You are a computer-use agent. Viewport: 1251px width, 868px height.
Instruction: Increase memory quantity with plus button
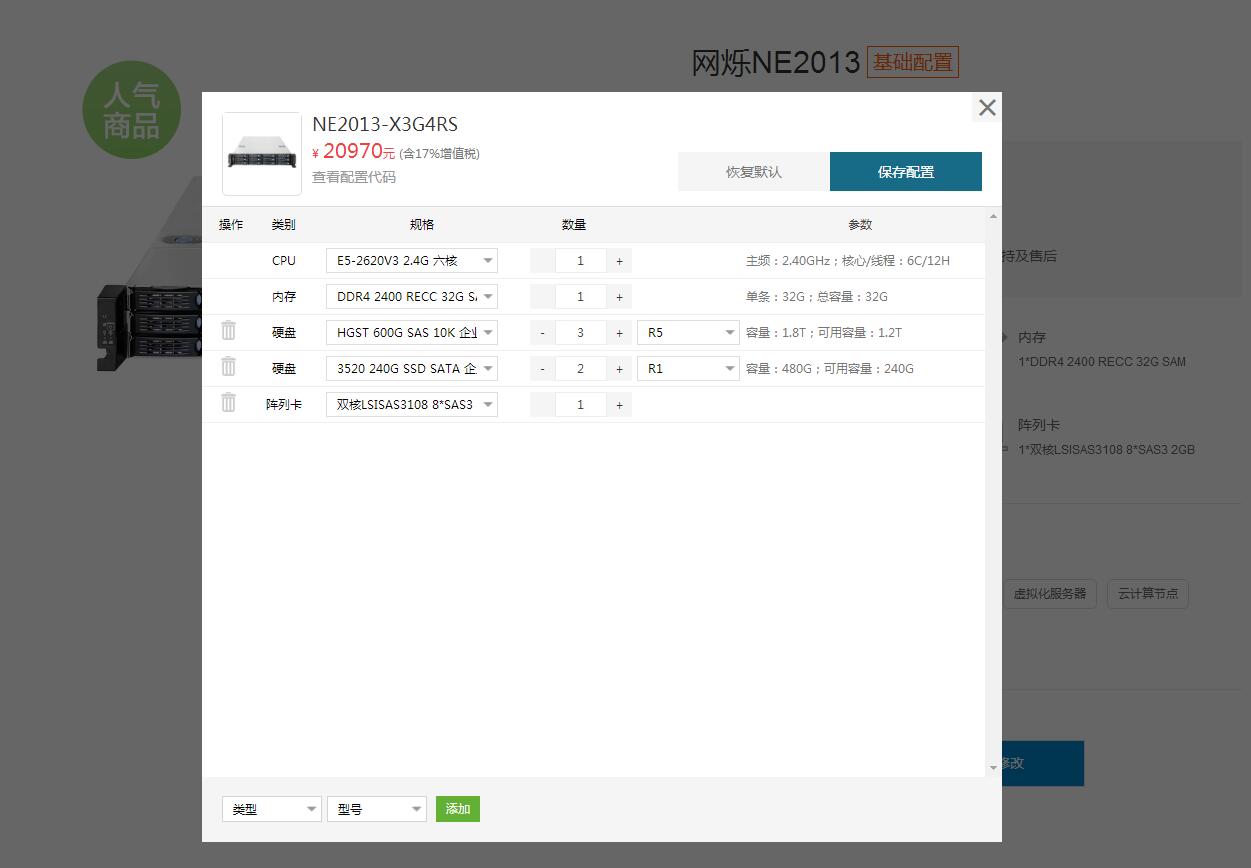[619, 297]
